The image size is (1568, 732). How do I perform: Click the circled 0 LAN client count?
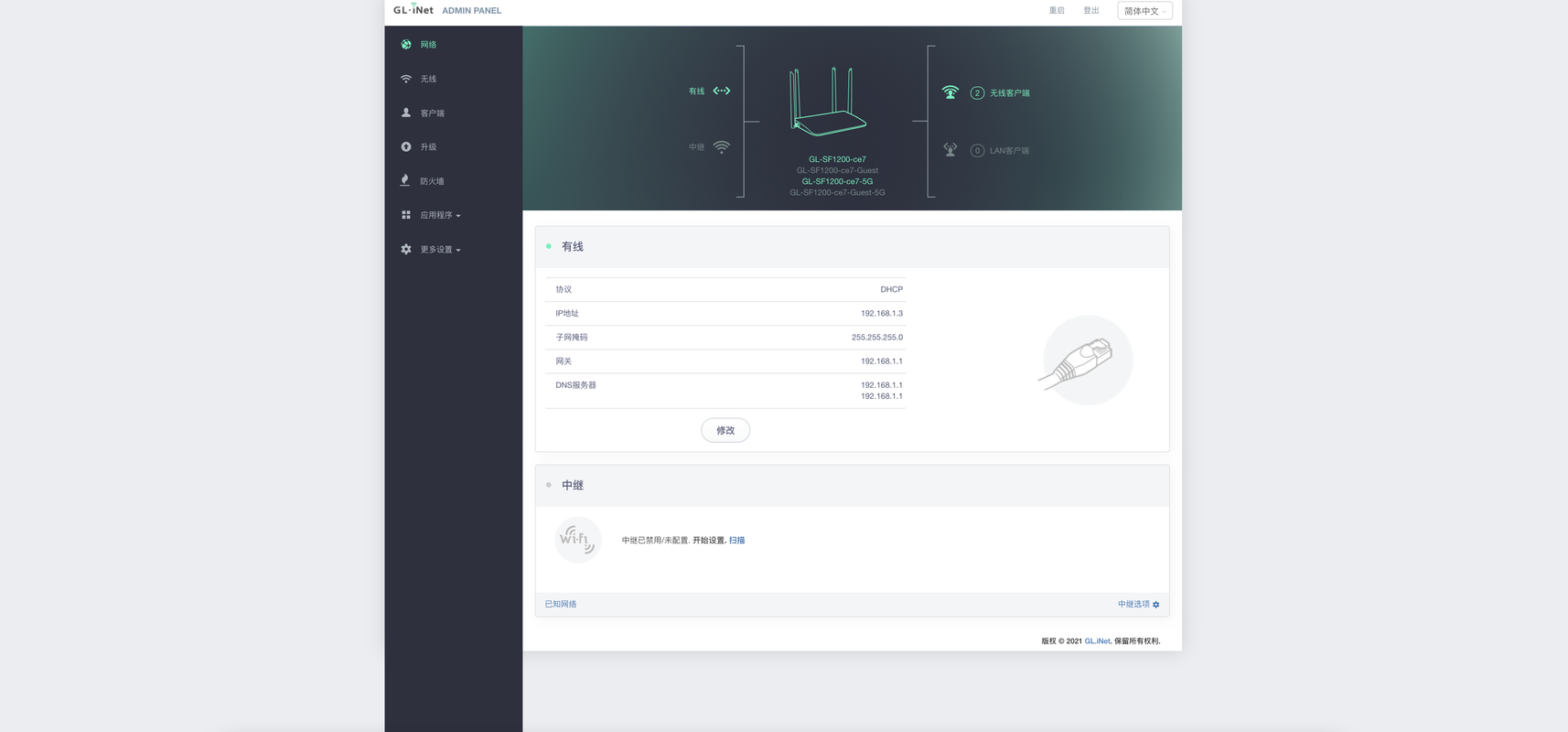pos(977,150)
